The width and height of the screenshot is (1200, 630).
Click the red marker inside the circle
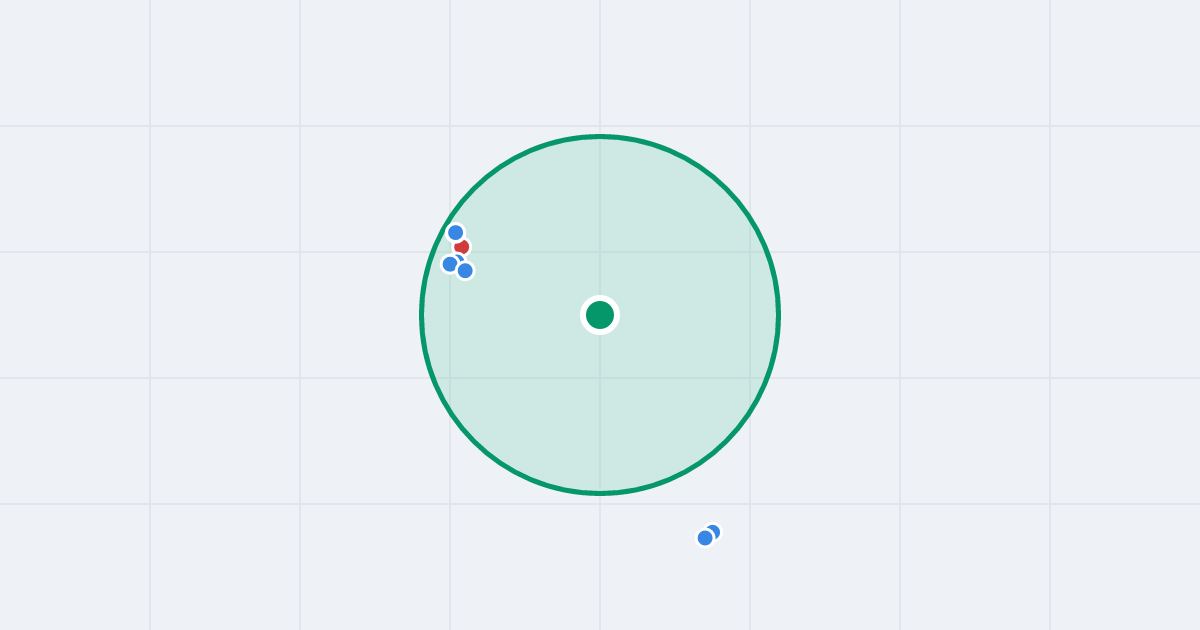pos(462,246)
